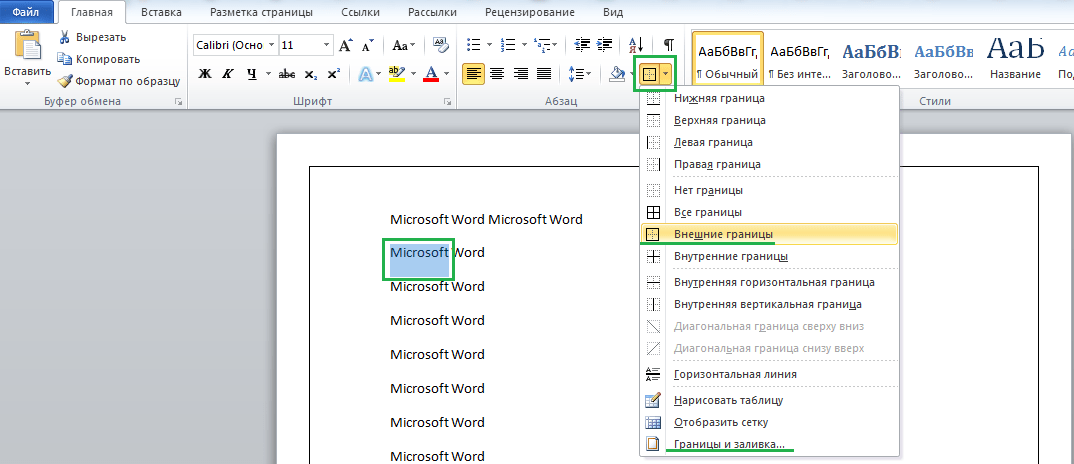Sort text with the A-Z icon
1074x464 pixels.
click(636, 45)
